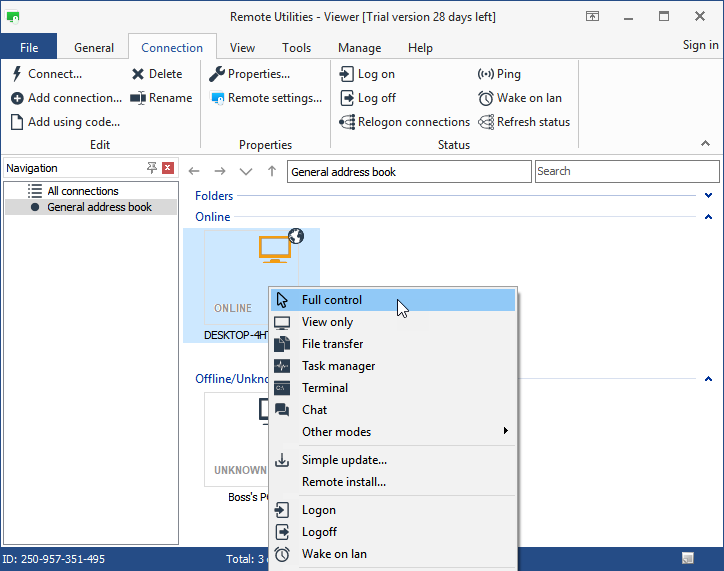
Task: Collapse the Online section
Action: (708, 216)
